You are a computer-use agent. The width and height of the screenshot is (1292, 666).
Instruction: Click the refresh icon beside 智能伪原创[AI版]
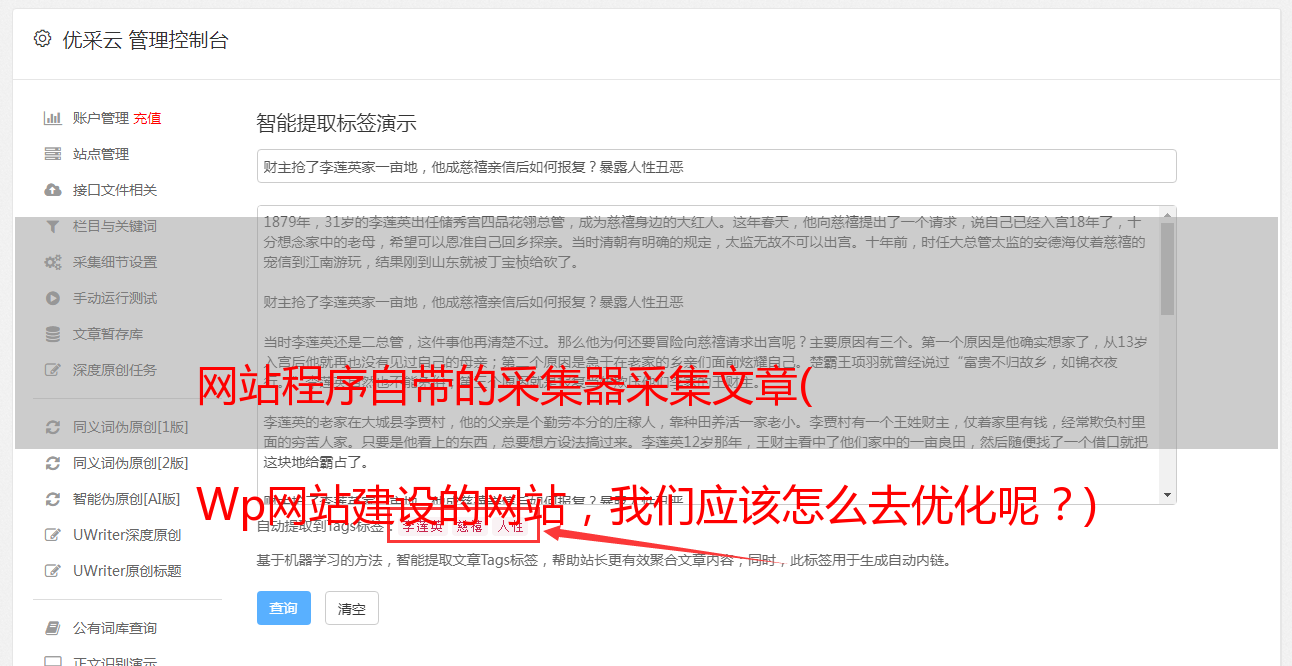point(53,499)
